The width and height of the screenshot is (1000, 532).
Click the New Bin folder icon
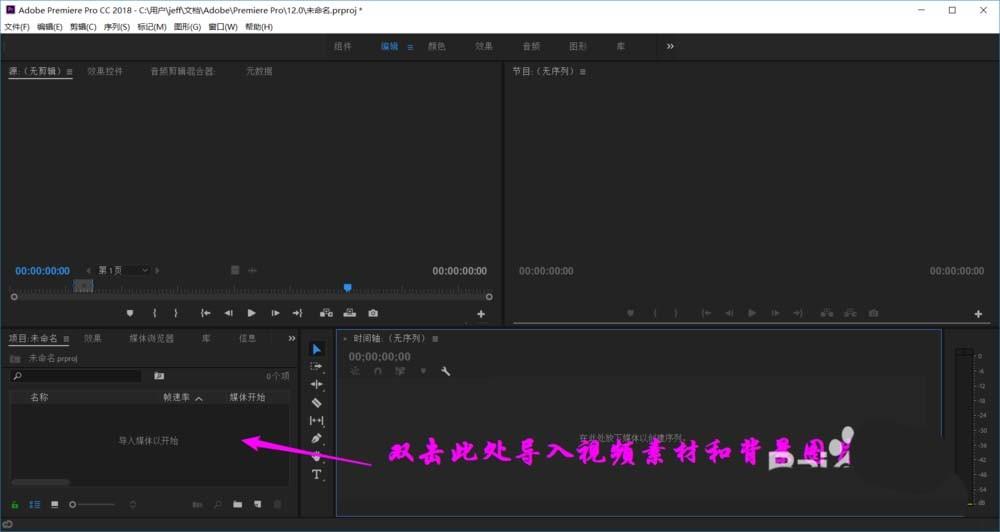click(x=237, y=505)
